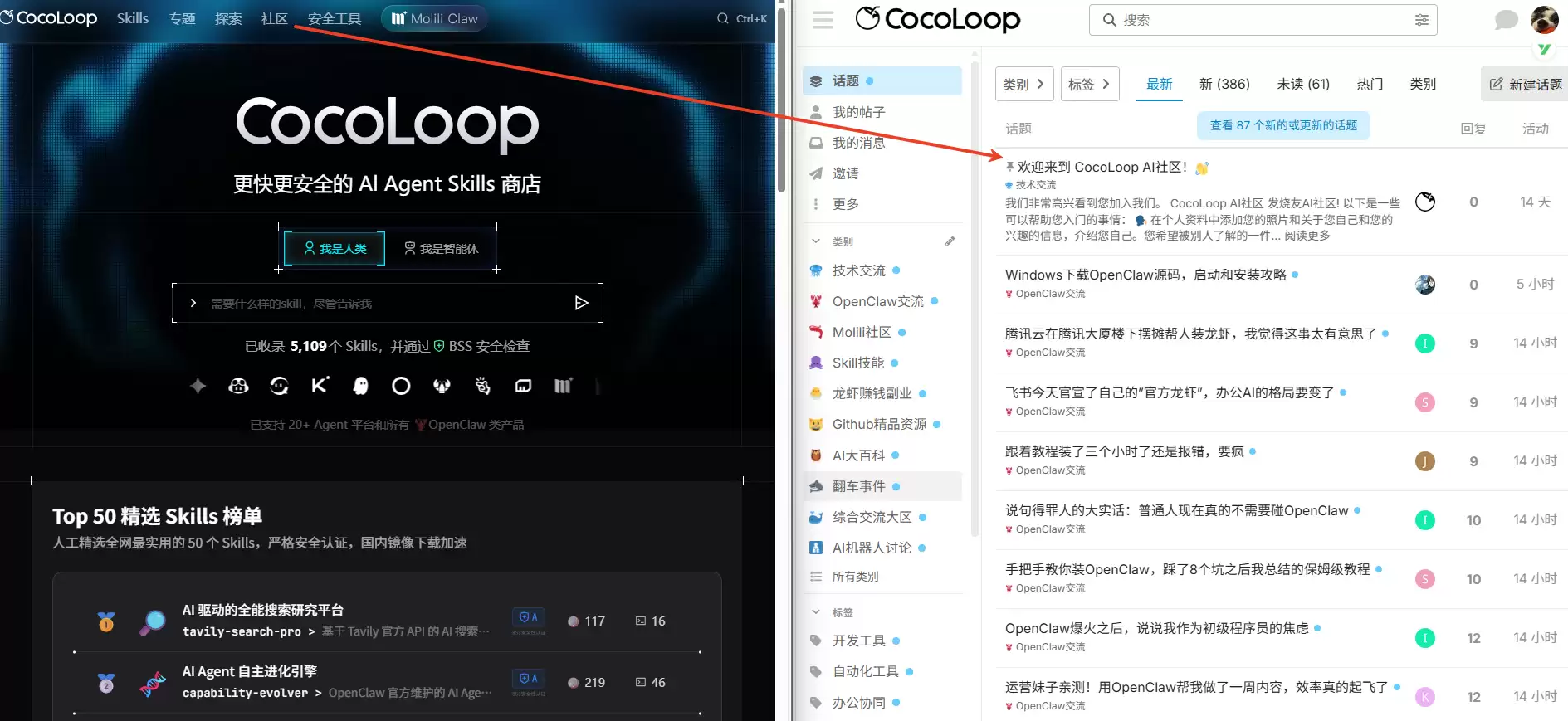
Task: Click the chat bubble icon in header
Action: pos(1506,20)
